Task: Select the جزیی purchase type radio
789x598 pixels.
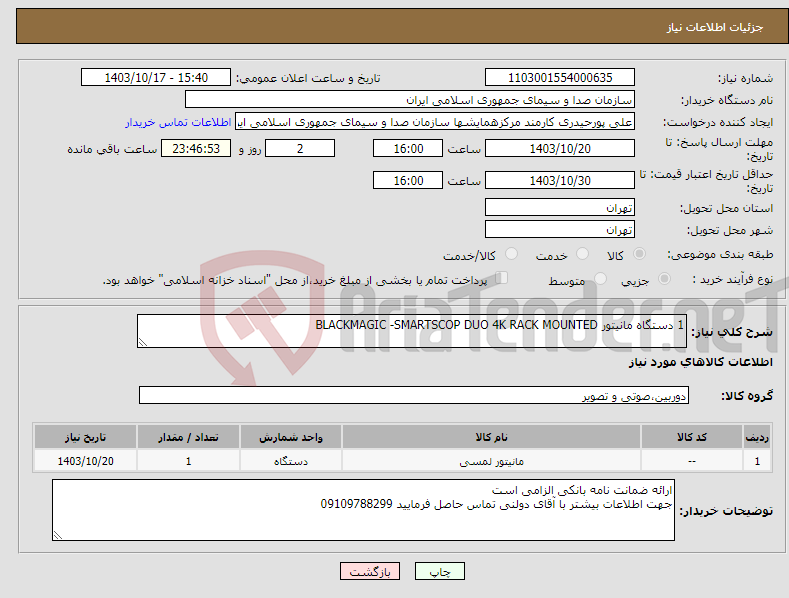Action: pos(664,278)
